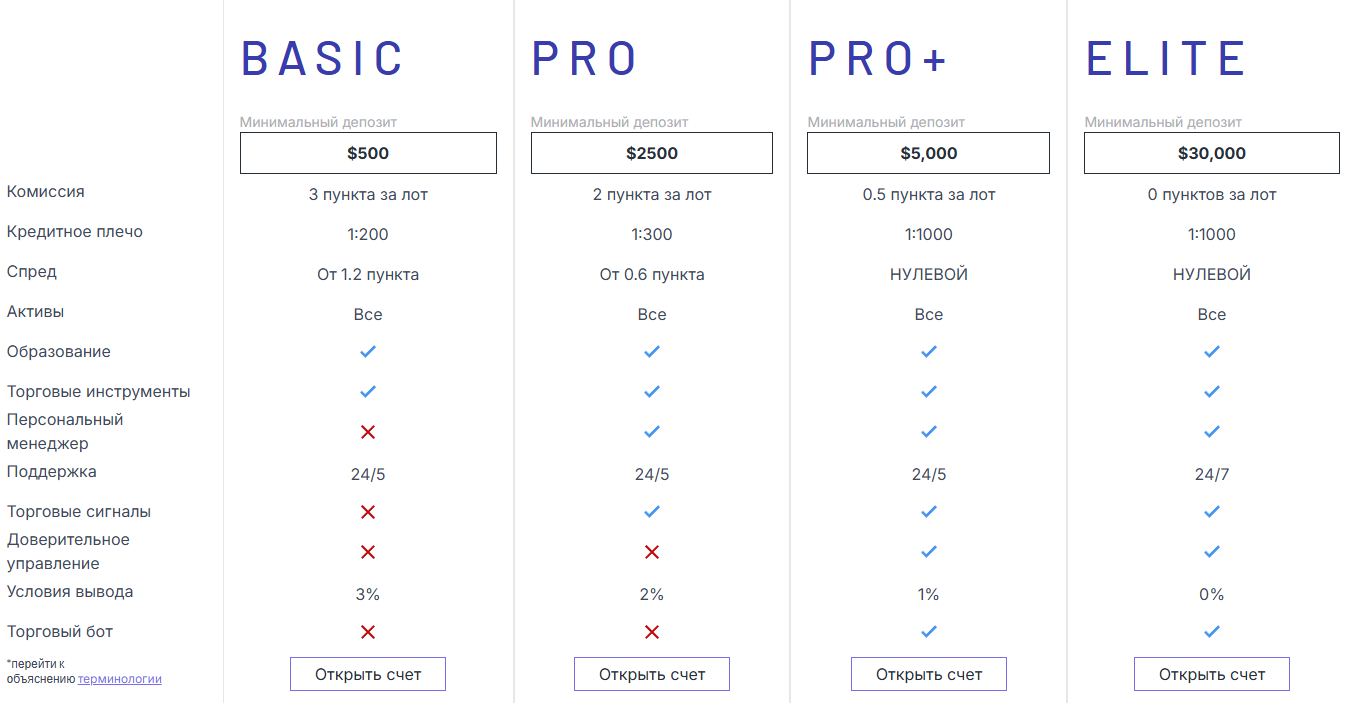Click the Elite plan trading bot checkmark
The width and height of the screenshot is (1346, 703).
(x=1212, y=632)
